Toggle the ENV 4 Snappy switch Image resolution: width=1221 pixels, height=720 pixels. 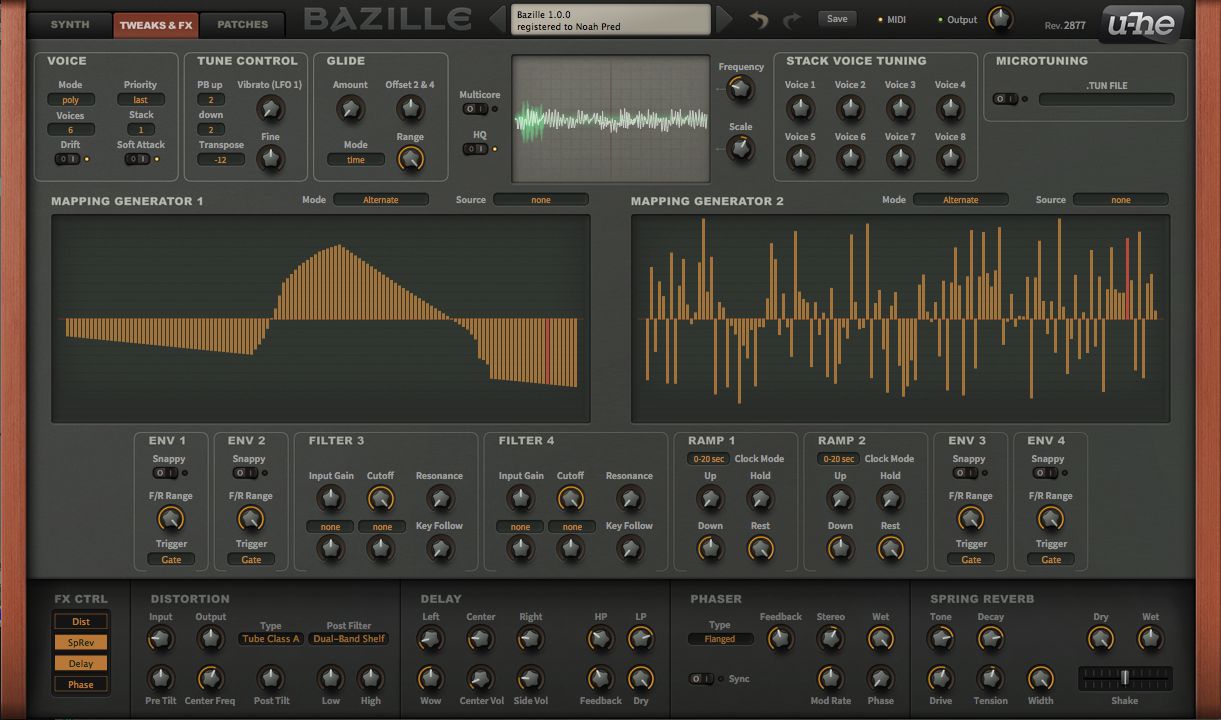1045,473
